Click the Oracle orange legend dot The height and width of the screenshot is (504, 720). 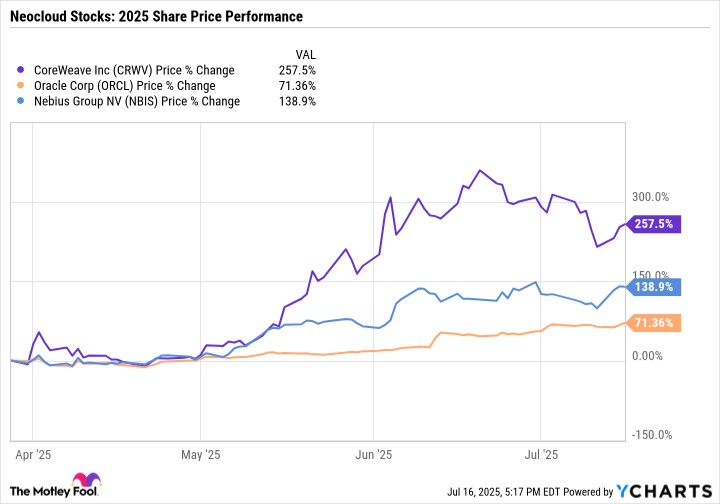point(22,86)
